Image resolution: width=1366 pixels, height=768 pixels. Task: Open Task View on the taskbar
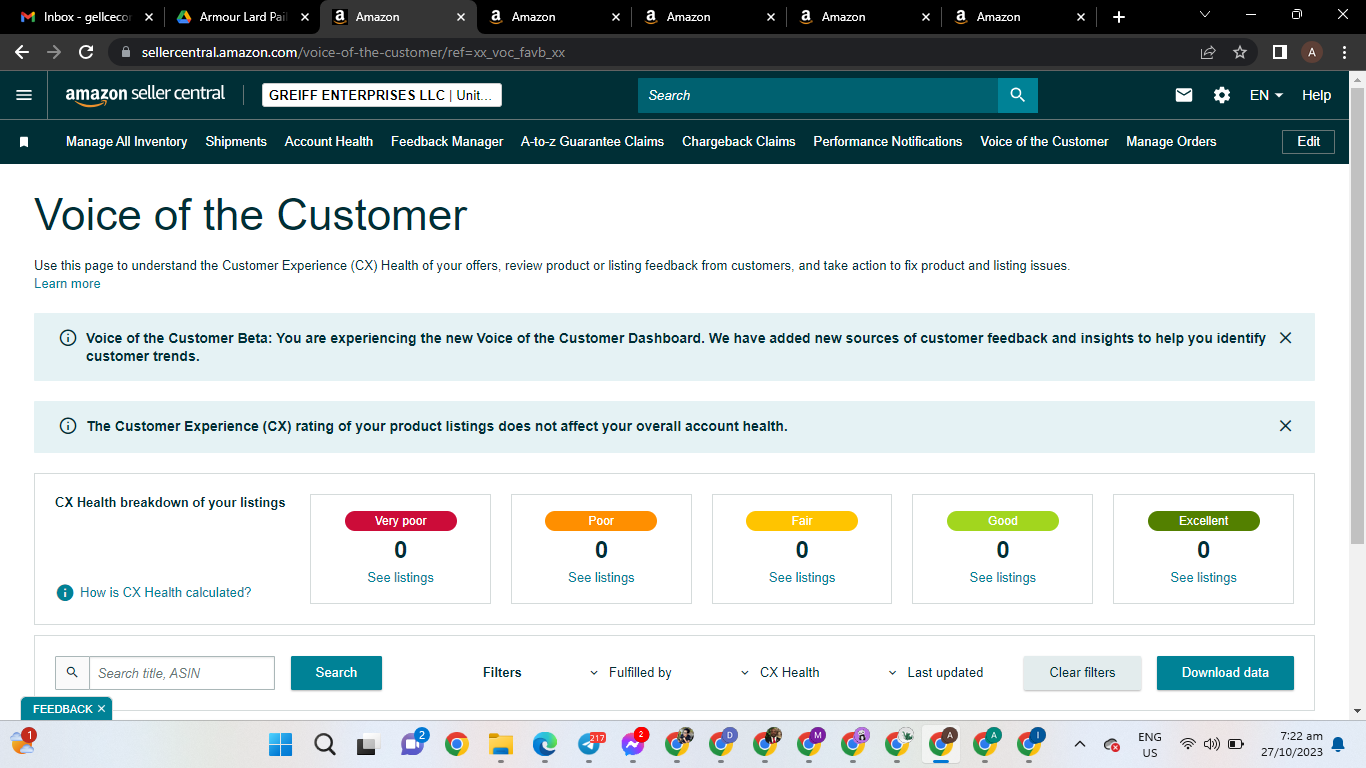tap(368, 744)
